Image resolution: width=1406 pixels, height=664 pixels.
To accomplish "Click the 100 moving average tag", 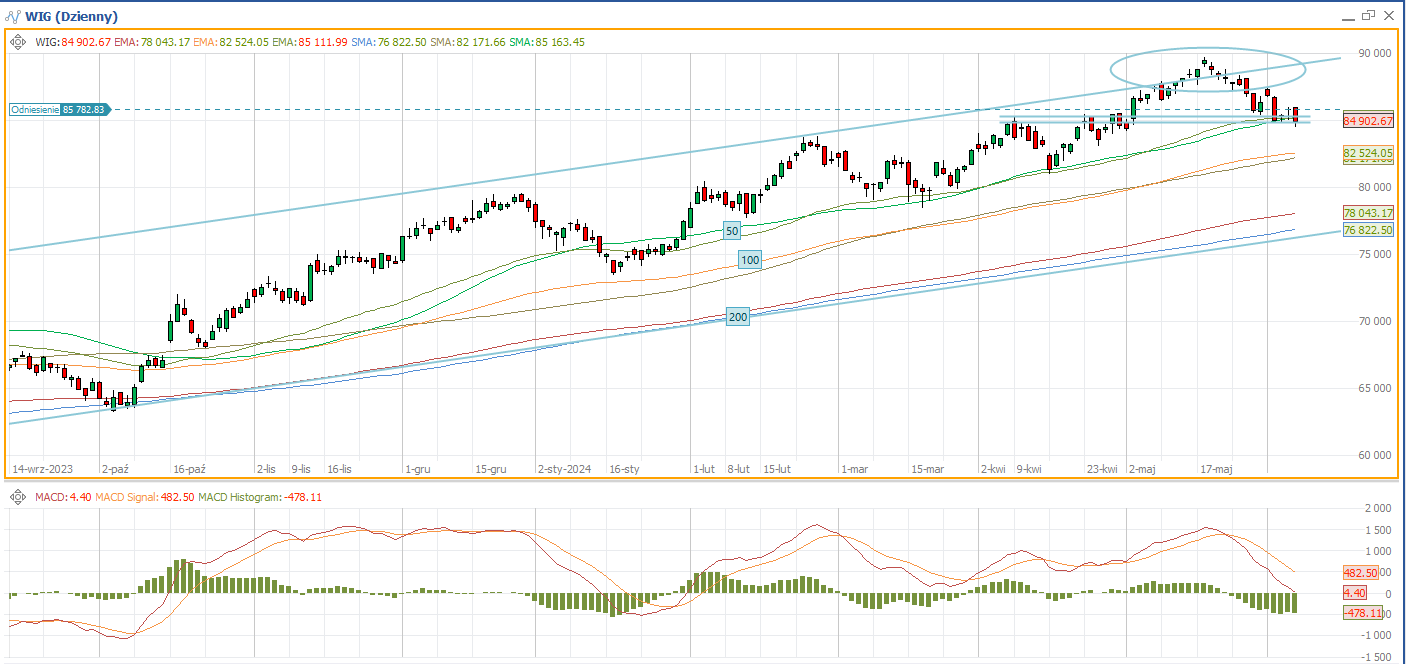I will (750, 260).
